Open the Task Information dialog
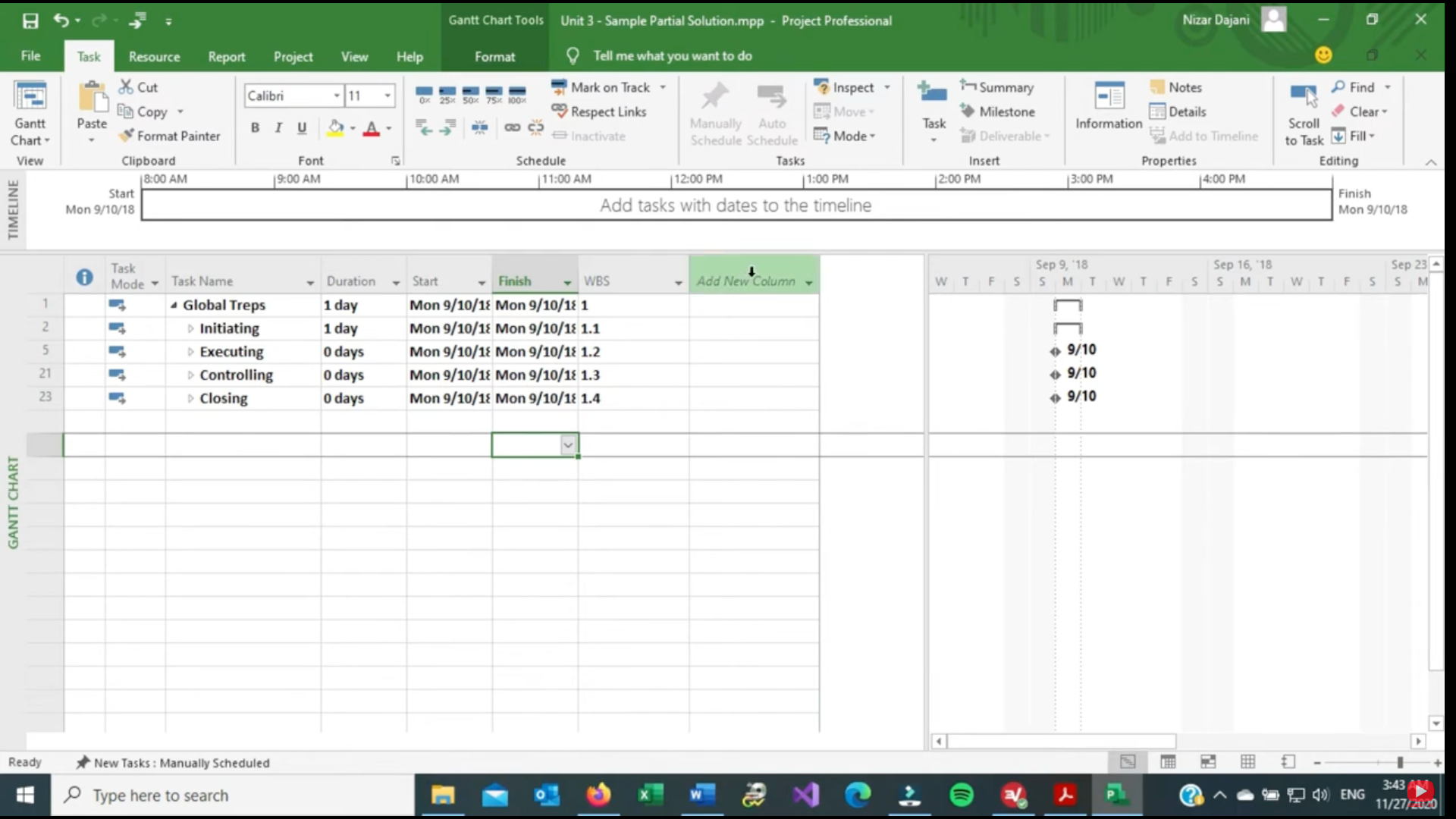Screen dimensions: 1456x819 (x=1109, y=106)
